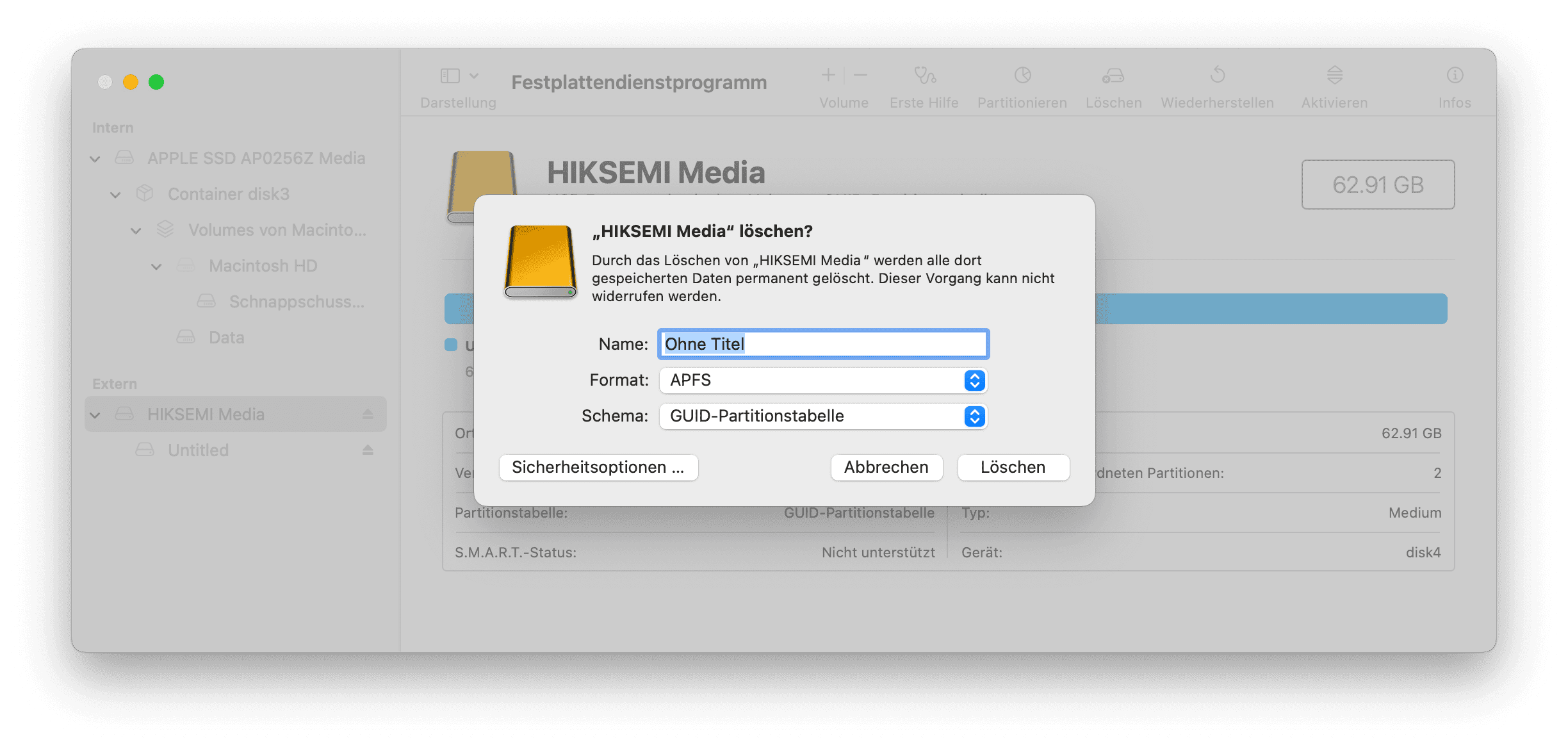The width and height of the screenshot is (1568, 747).
Task: Click Abbrechen to cancel erase
Action: point(886,468)
